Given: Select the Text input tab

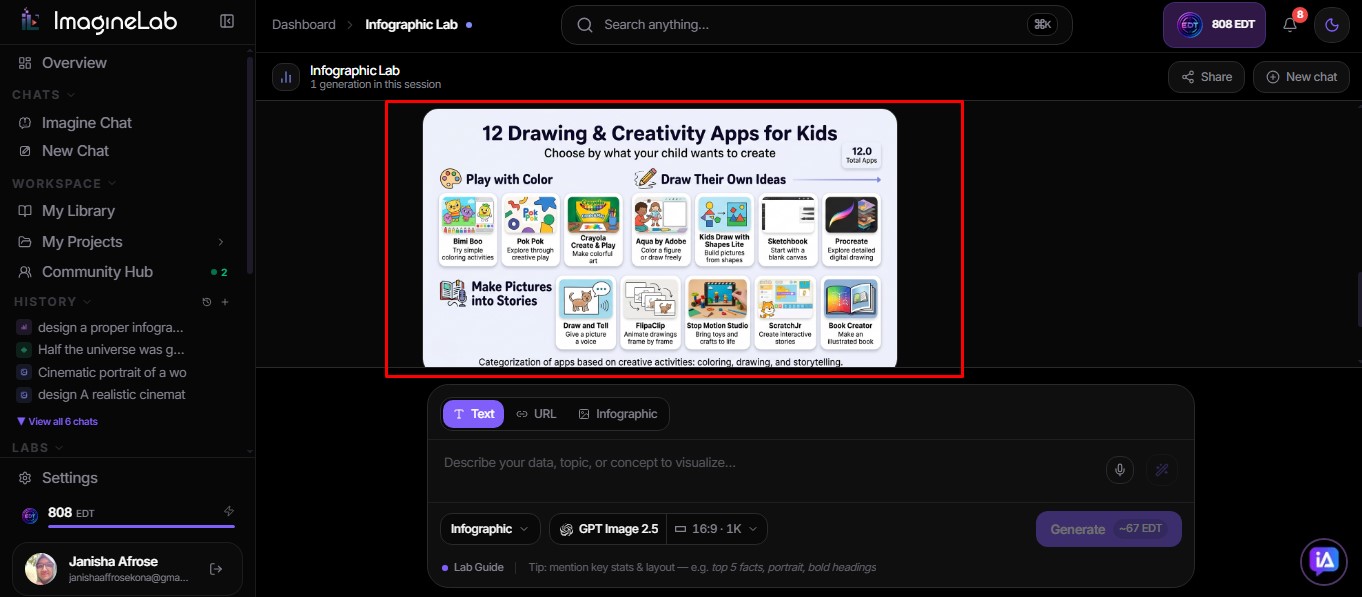Looking at the screenshot, I should click(x=474, y=414).
